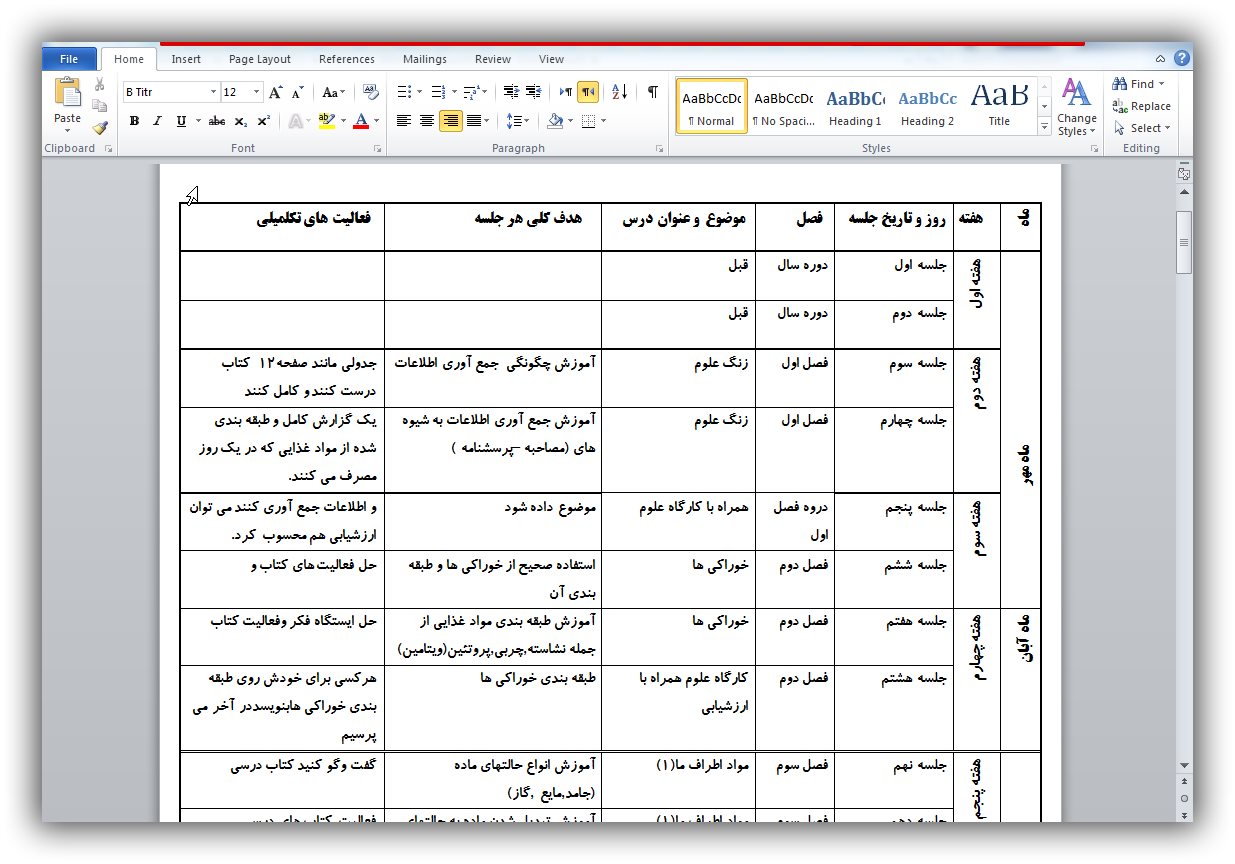Apply the Title style
This screenshot has height=864, width=1235.
coord(999,107)
